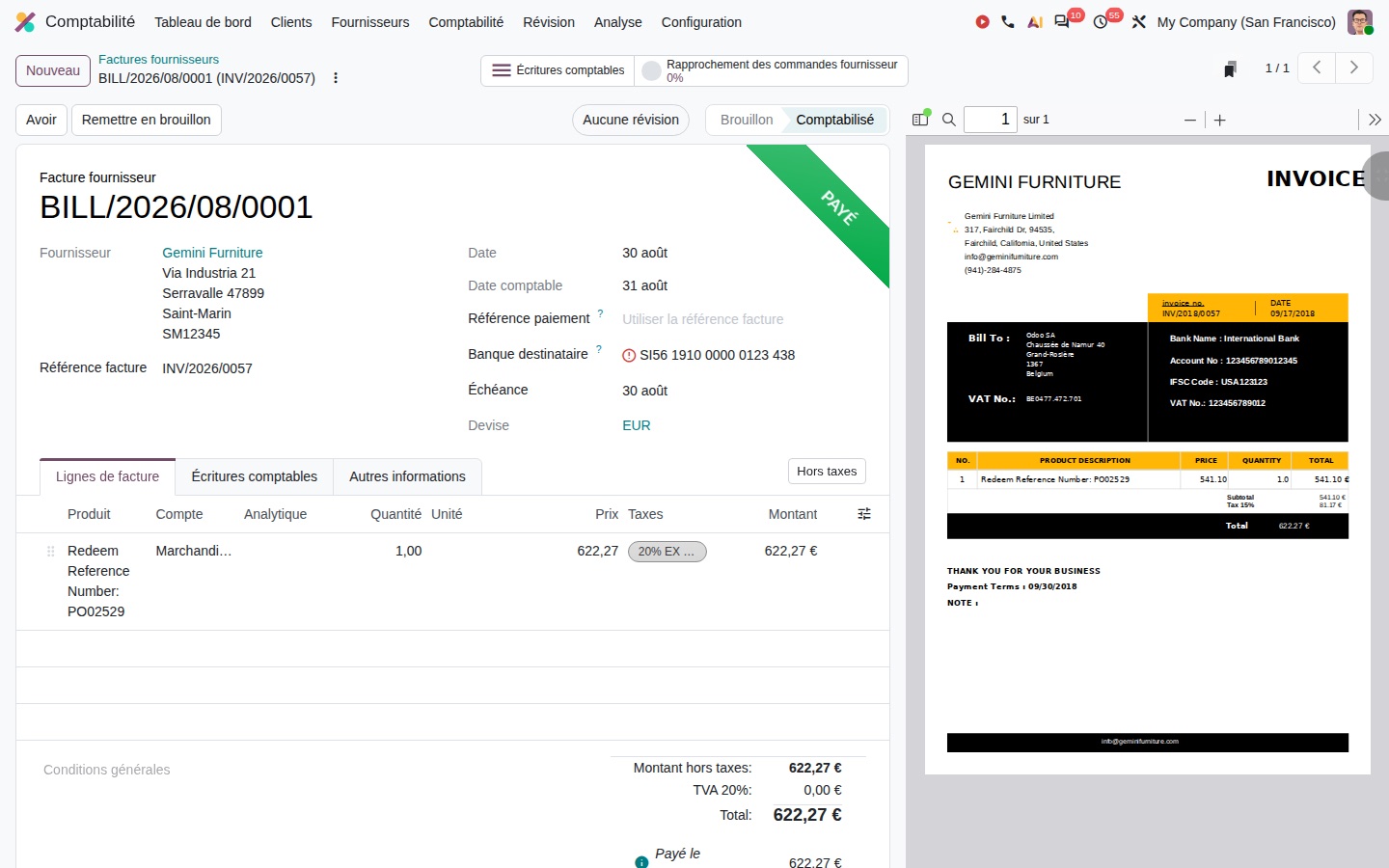
Task: Open the AI assistant icon
Action: pos(1035,21)
